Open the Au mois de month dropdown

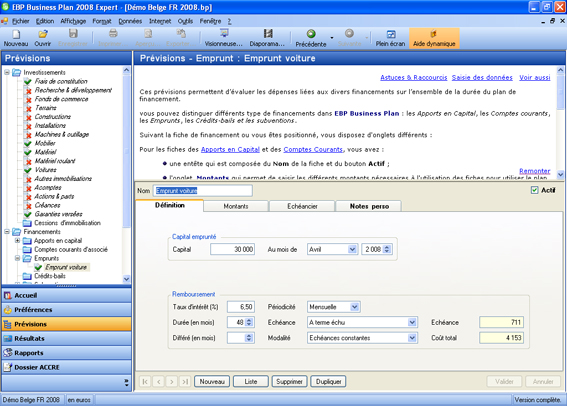[352, 249]
